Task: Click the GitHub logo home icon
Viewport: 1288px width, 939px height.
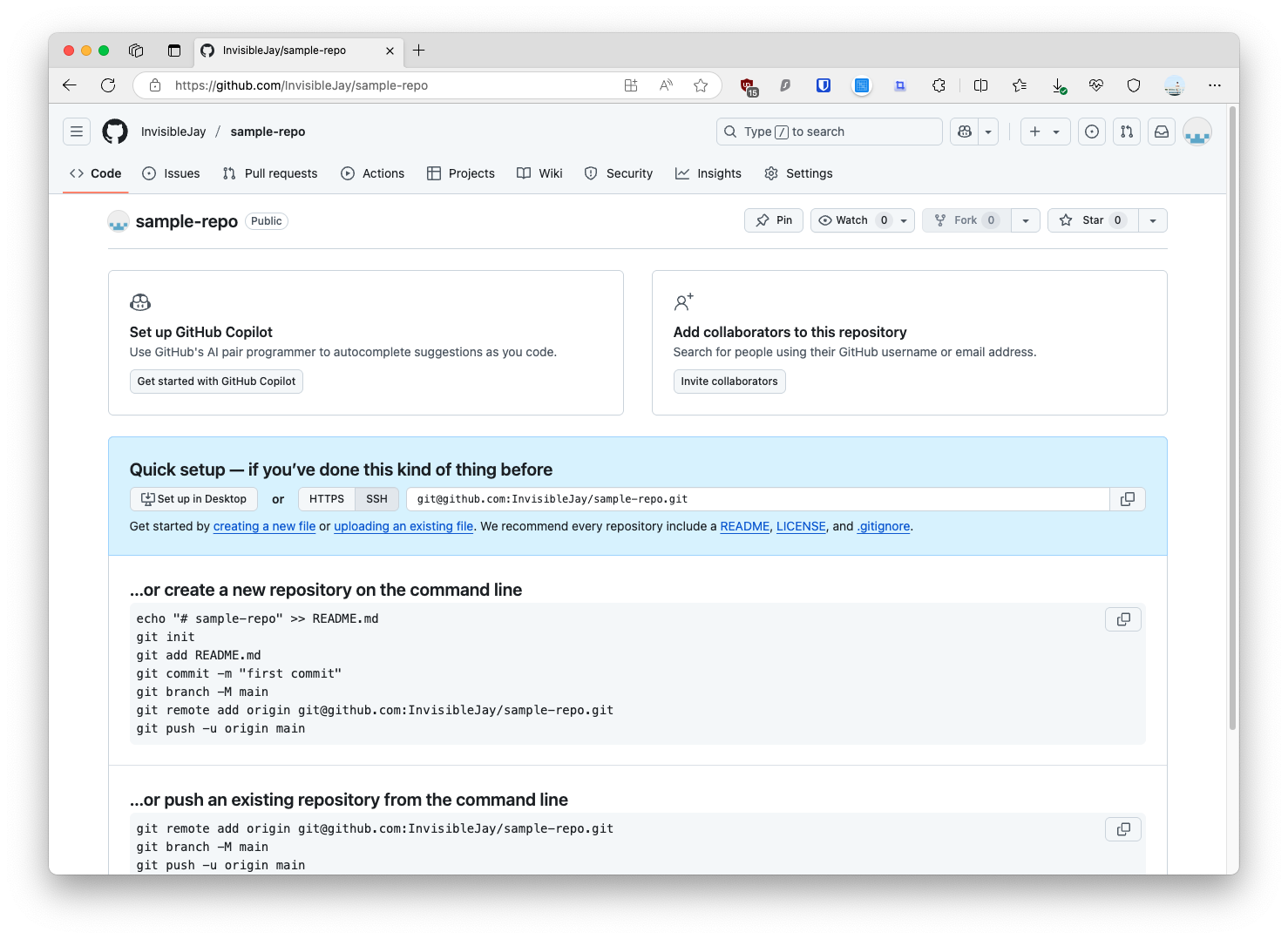Action: tap(114, 132)
